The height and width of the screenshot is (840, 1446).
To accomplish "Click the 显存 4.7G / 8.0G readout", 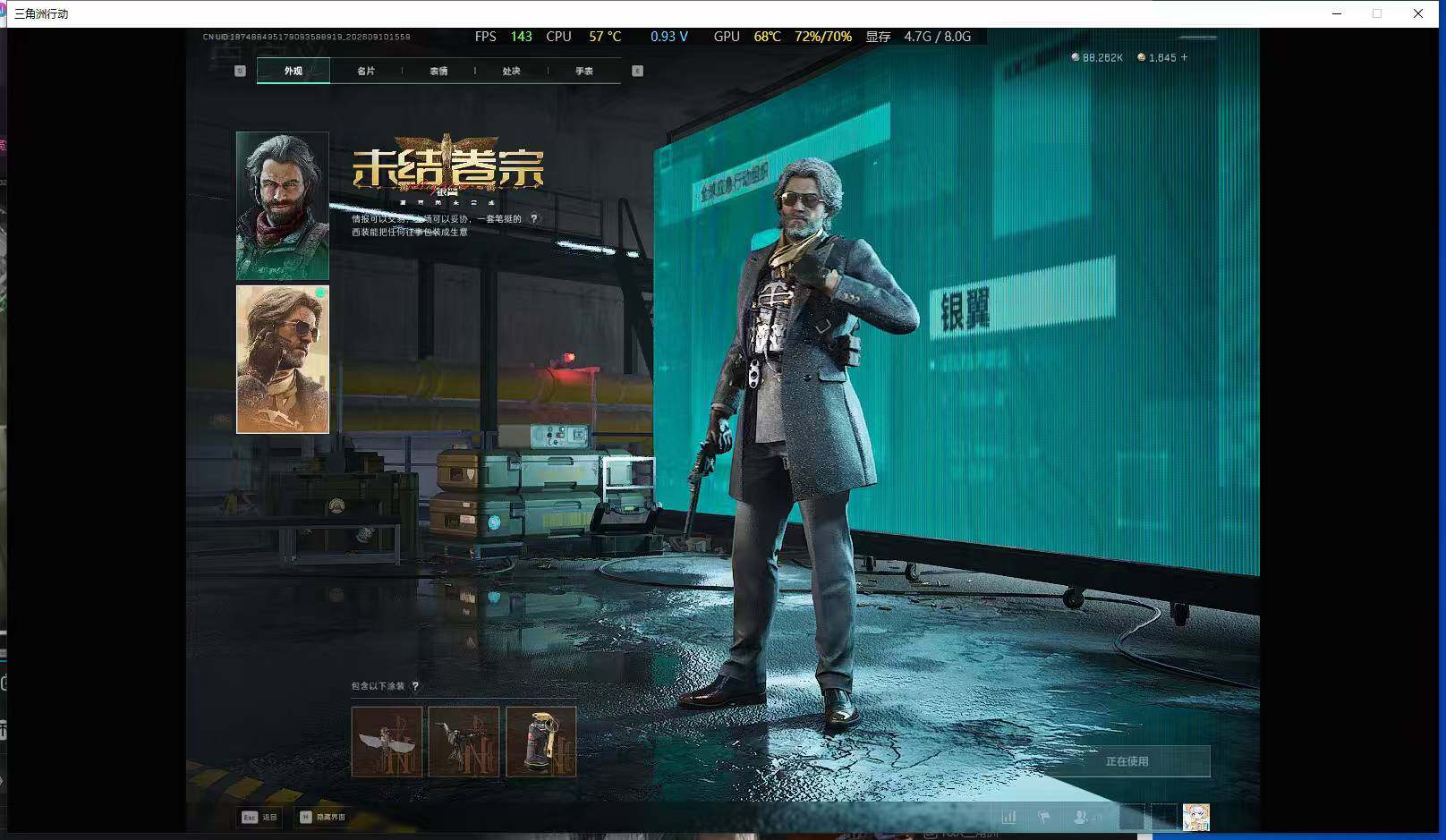I will 918,37.
